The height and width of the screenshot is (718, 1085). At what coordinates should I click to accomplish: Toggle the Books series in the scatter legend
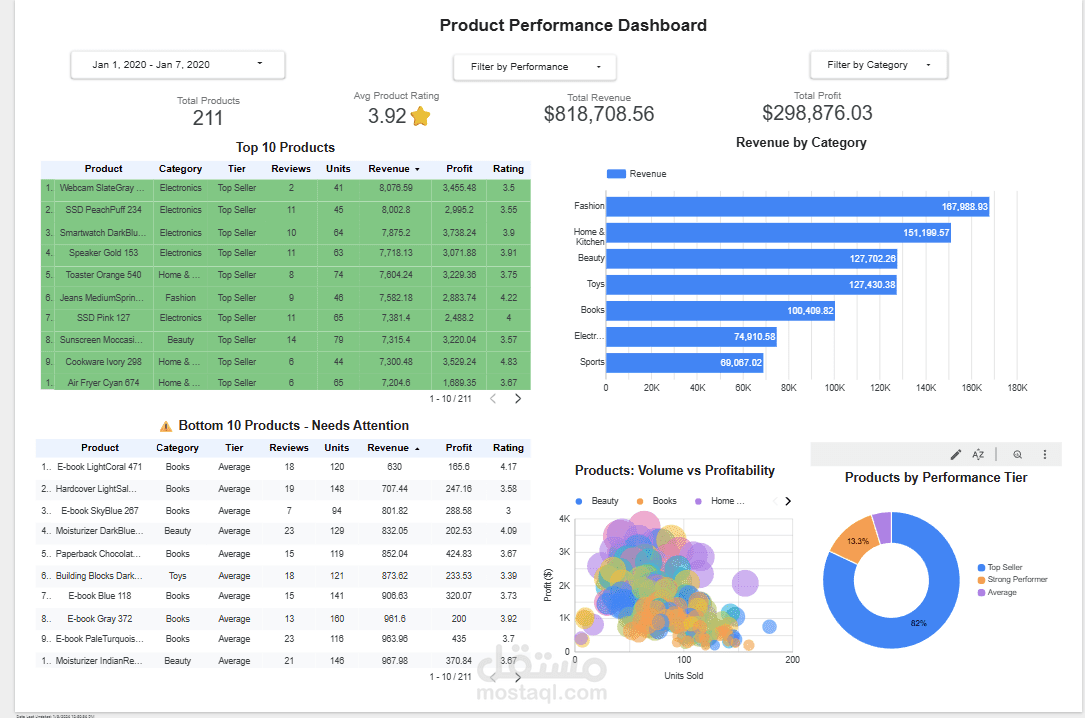click(651, 500)
